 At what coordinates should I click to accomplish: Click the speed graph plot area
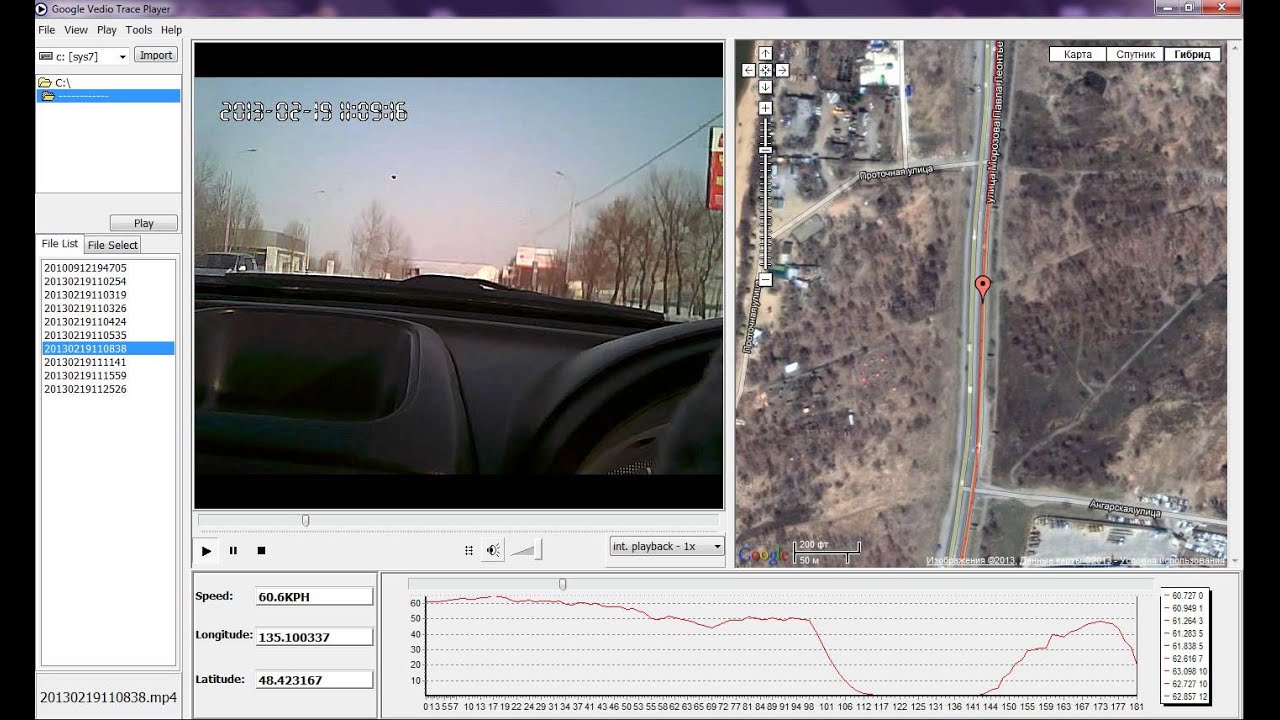(781, 645)
